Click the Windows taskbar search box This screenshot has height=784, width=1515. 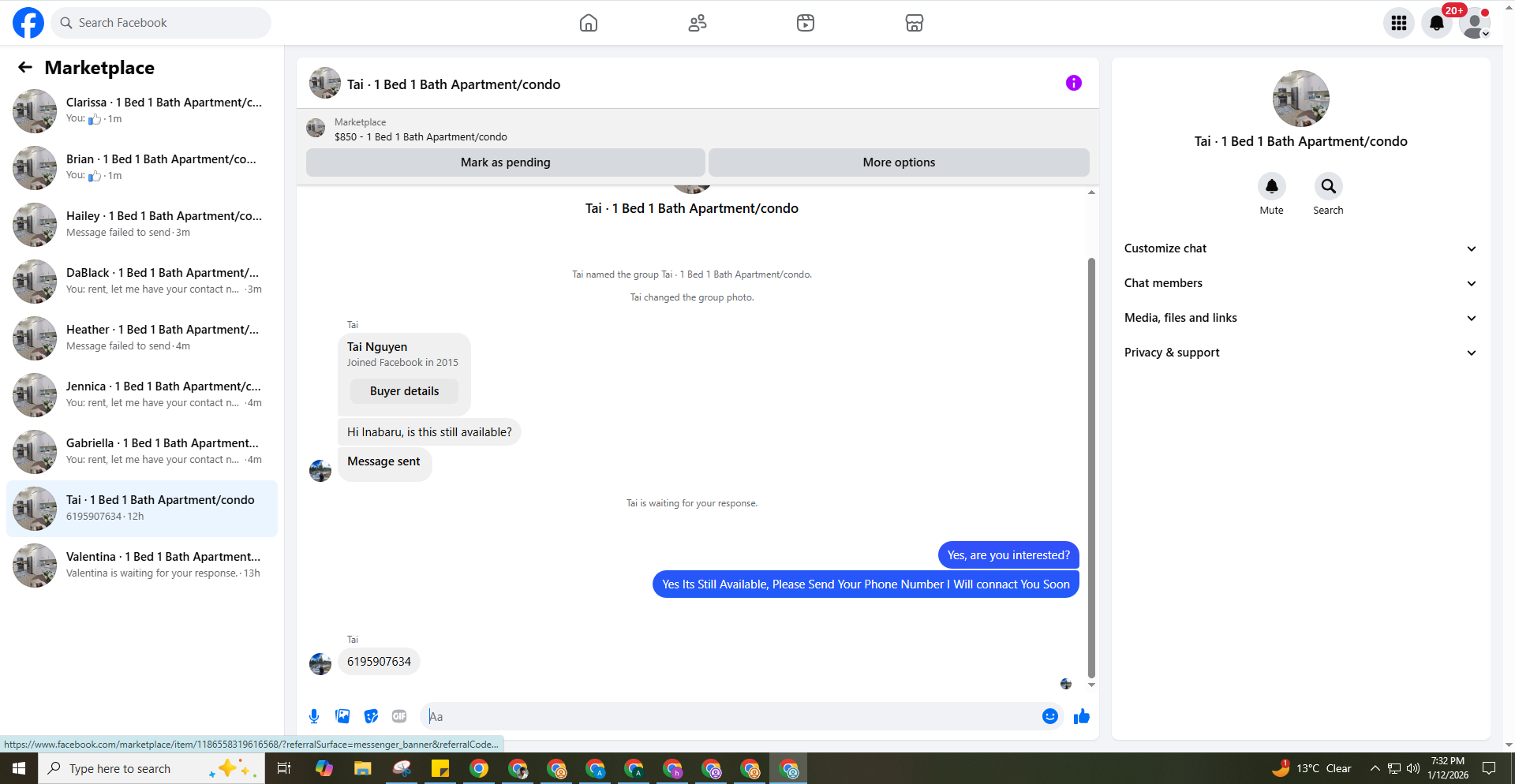click(151, 768)
